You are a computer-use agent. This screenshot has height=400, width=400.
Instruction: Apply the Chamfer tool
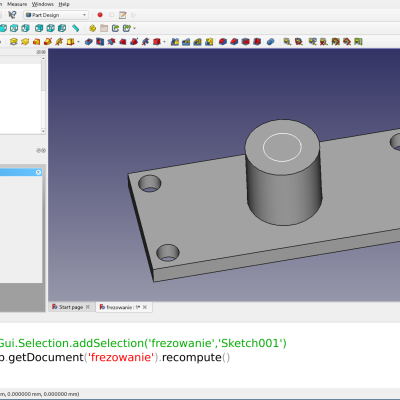(x=234, y=42)
